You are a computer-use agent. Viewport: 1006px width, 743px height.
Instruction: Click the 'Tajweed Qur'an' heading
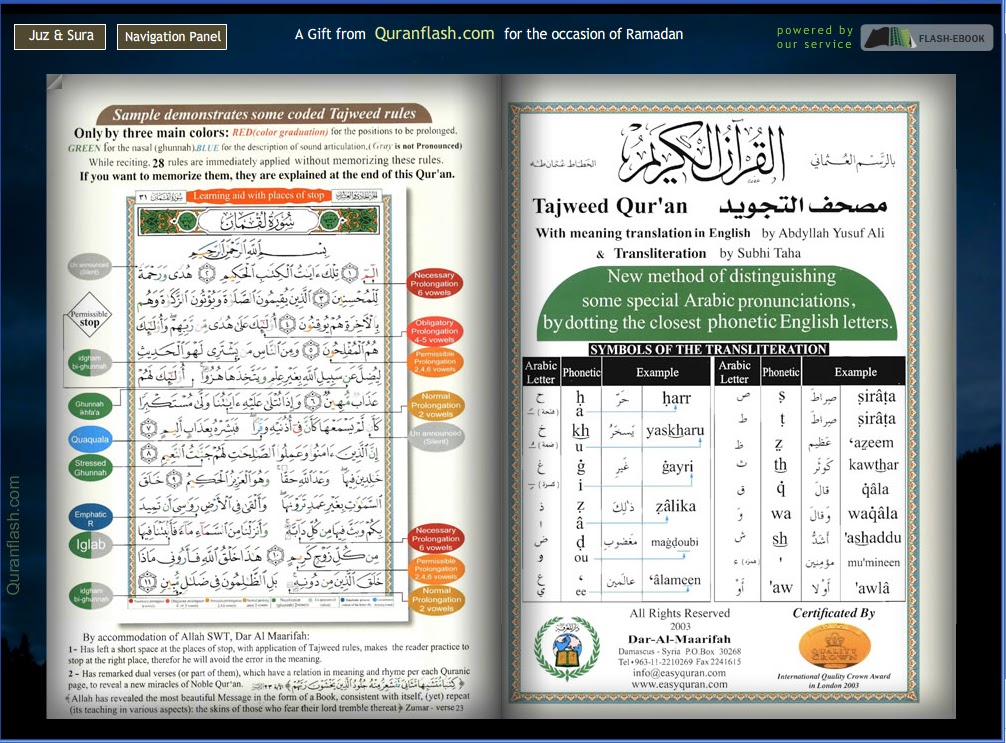[x=610, y=206]
